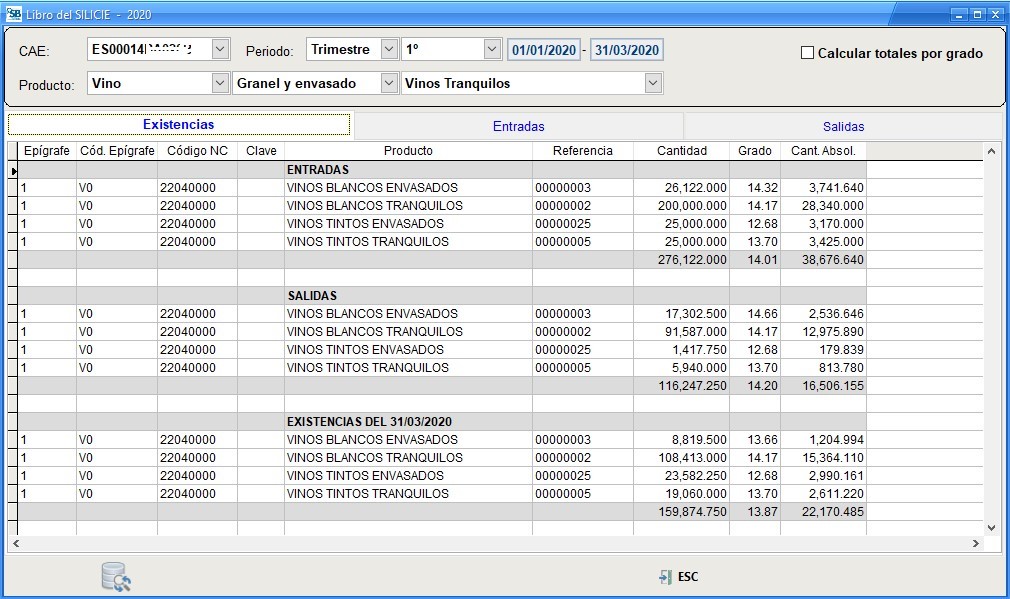Screen dimensions: 1010x599
Task: Click the end date field 31/03/2020
Action: [626, 50]
